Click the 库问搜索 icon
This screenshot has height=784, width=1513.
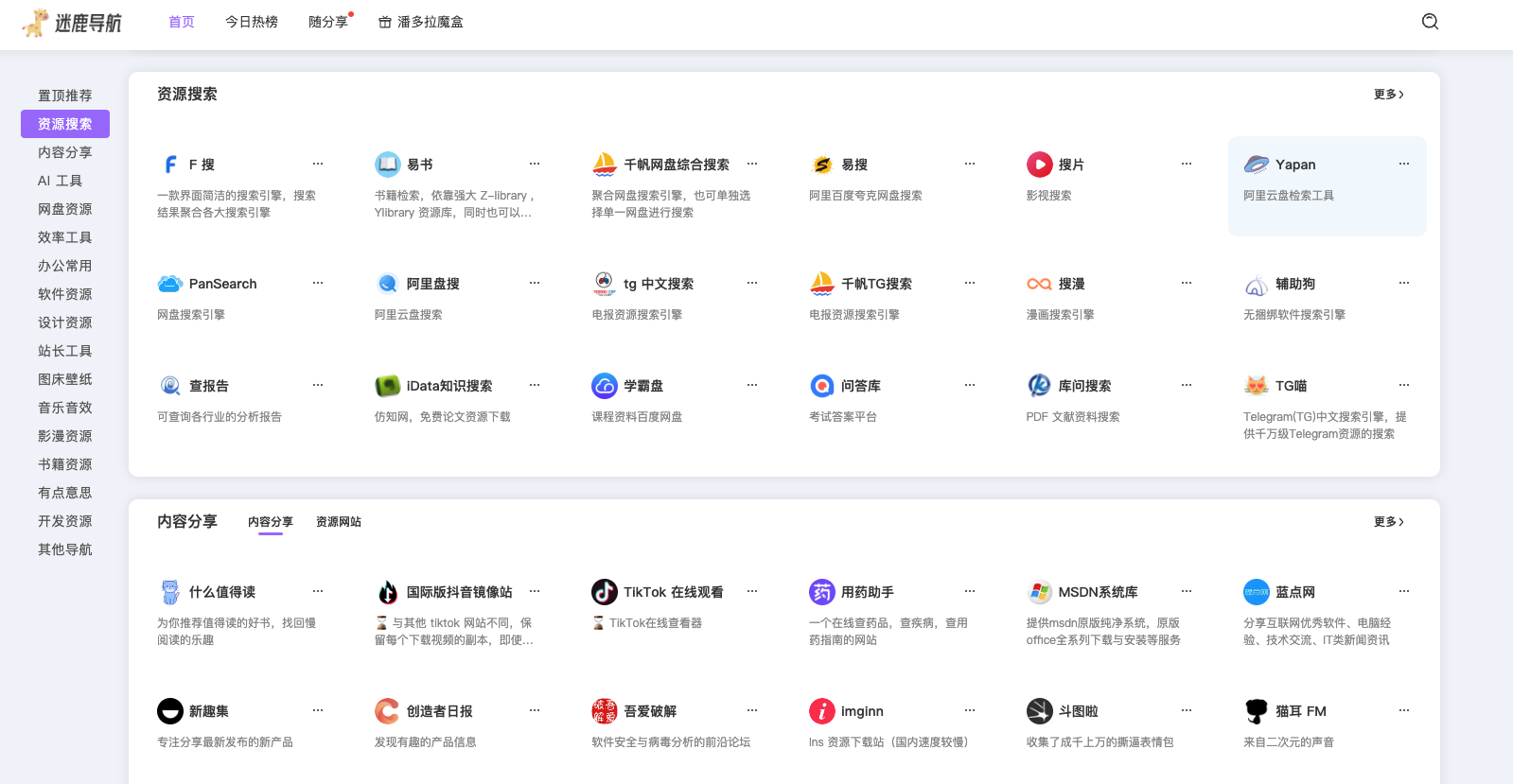tap(1040, 386)
